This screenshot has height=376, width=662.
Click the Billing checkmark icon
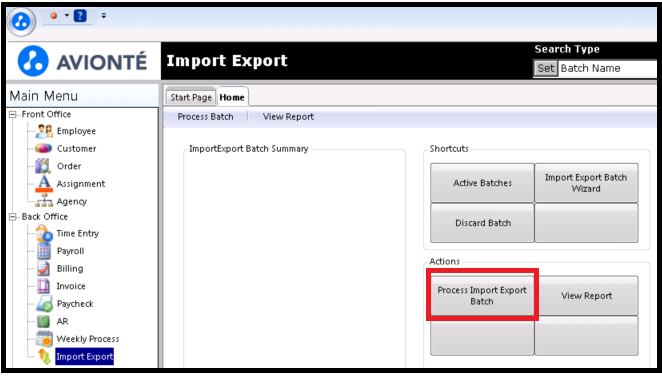(x=44, y=269)
